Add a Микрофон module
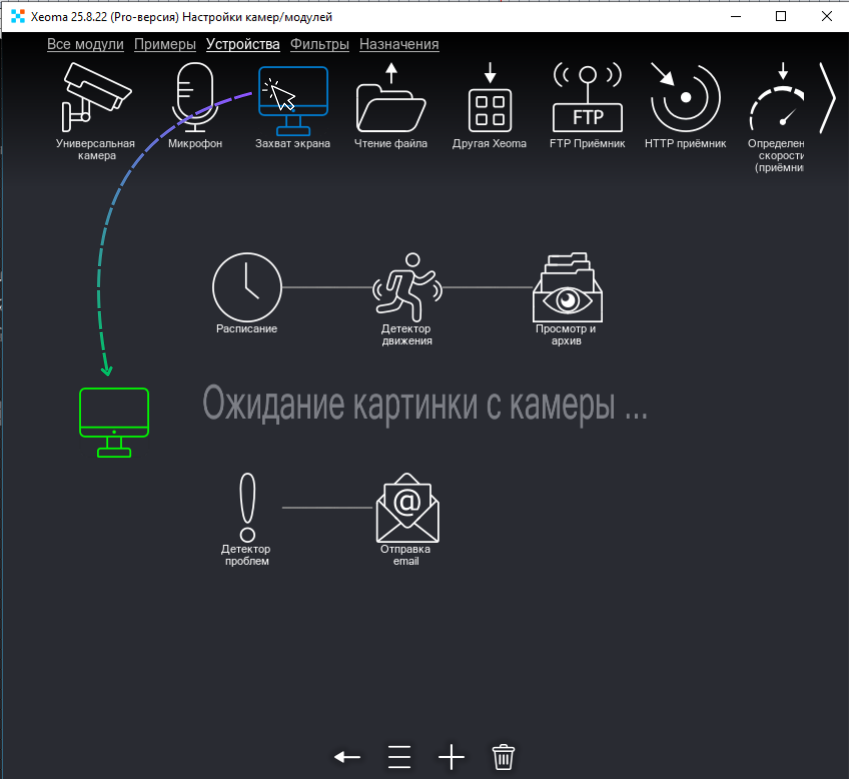 (x=193, y=95)
